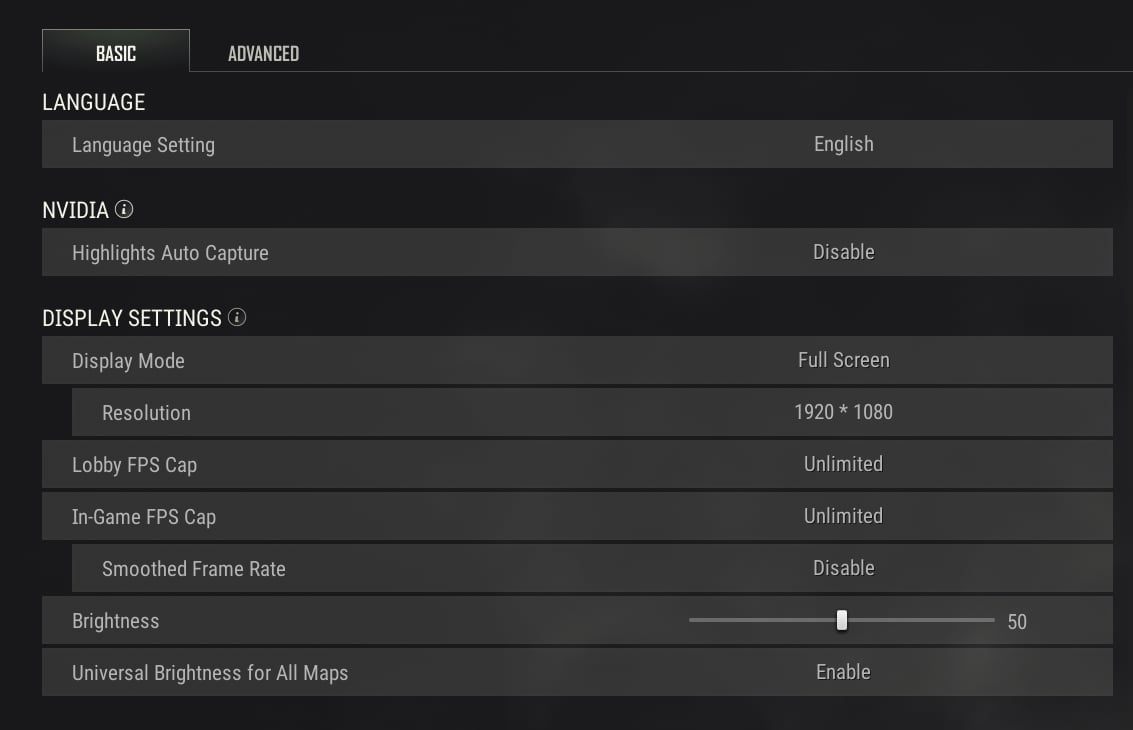Select the Basic tab
1133x730 pixels.
[116, 53]
